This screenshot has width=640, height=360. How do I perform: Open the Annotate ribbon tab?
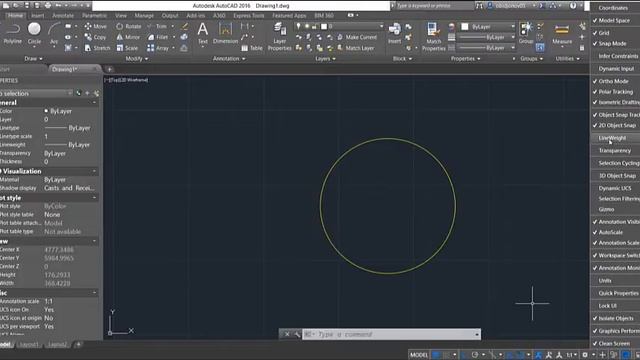(63, 15)
